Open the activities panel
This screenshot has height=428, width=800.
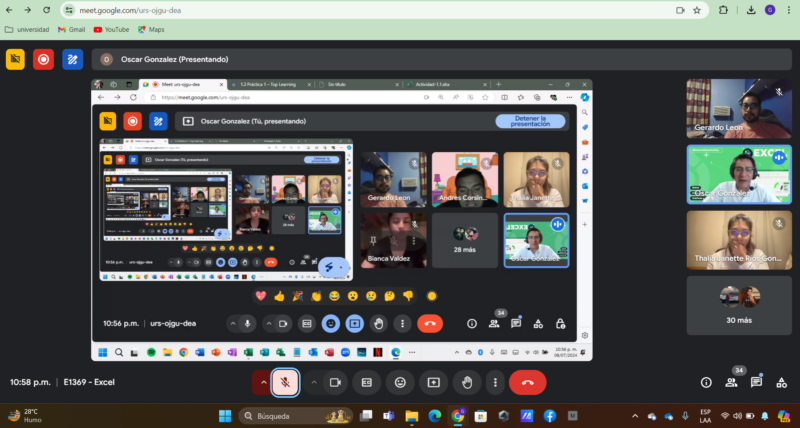[x=781, y=383]
